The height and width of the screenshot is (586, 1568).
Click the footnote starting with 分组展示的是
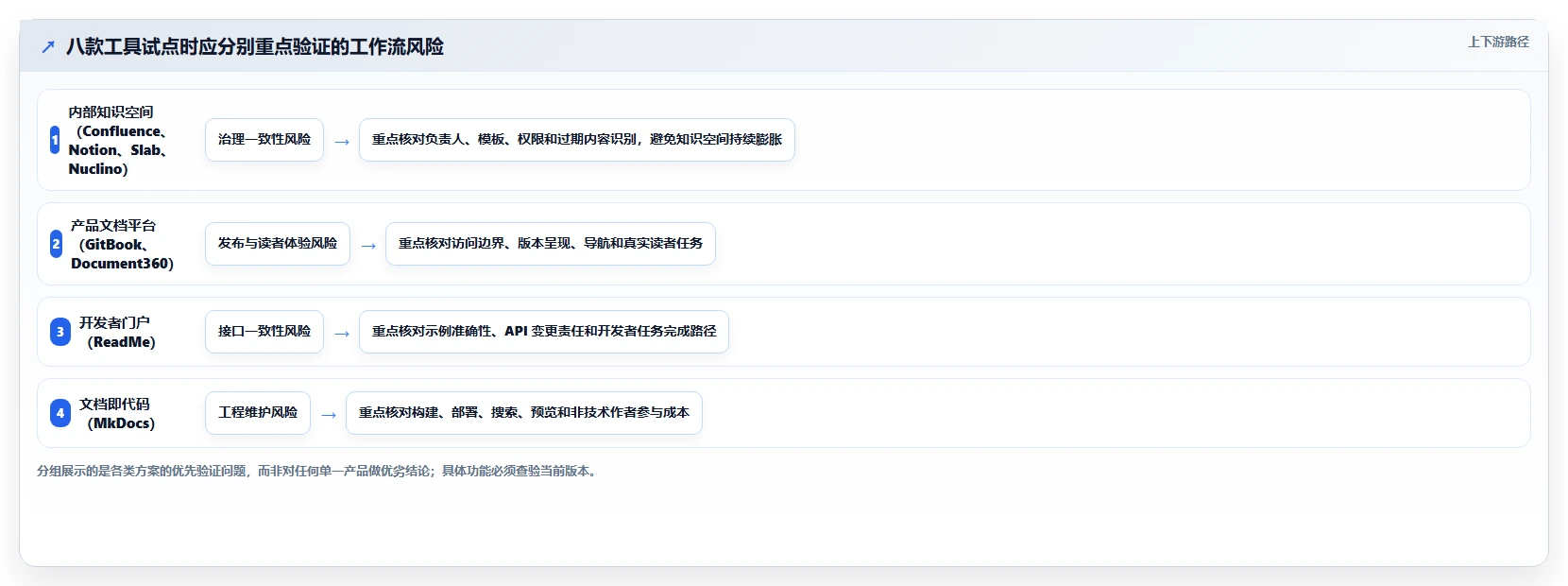click(x=319, y=471)
